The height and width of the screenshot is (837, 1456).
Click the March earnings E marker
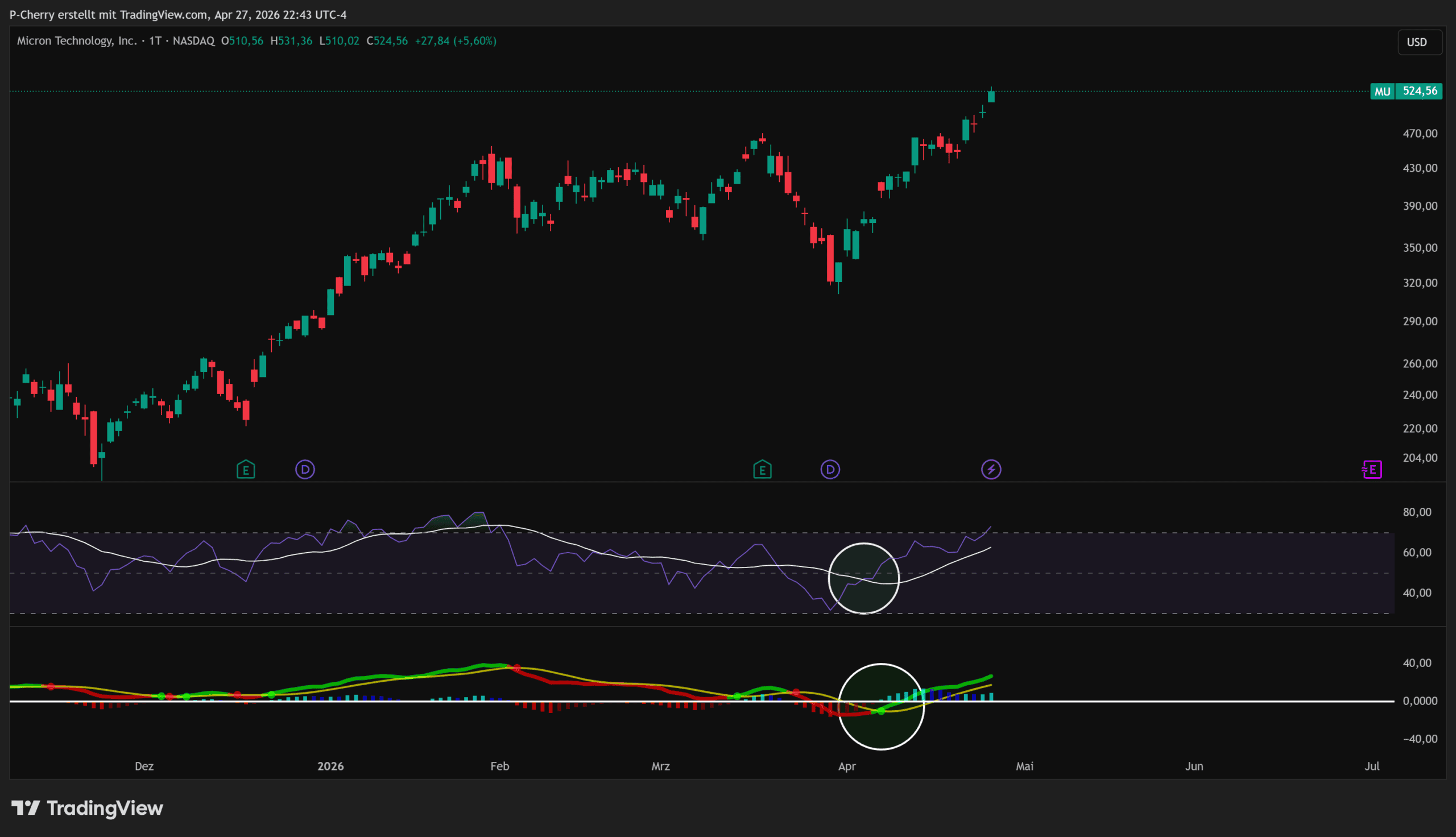(x=762, y=470)
